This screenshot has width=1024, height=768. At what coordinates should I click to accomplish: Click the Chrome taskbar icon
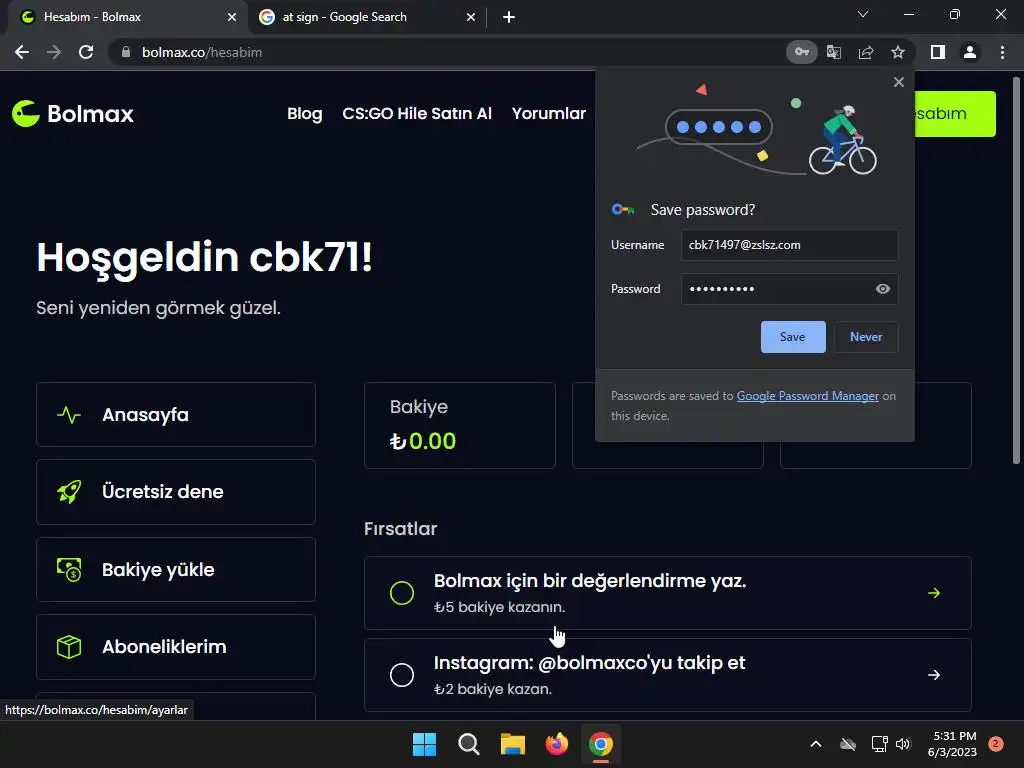[x=601, y=744]
